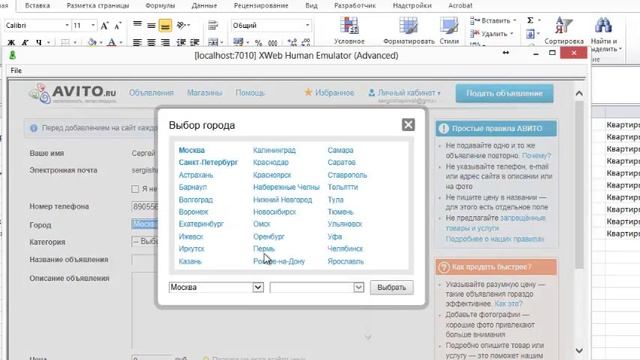Screen dimensions: 640x360
Task: Open the Как это? link in tips panel
Action: click(x=509, y=304)
